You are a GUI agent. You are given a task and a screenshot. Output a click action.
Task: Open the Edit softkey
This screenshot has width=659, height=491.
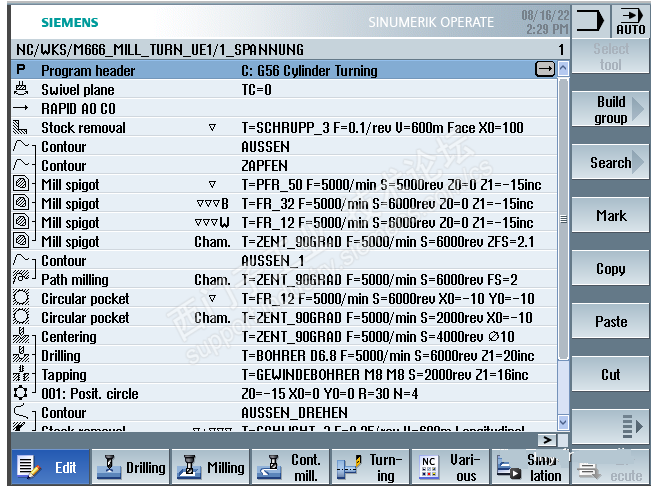click(50, 467)
